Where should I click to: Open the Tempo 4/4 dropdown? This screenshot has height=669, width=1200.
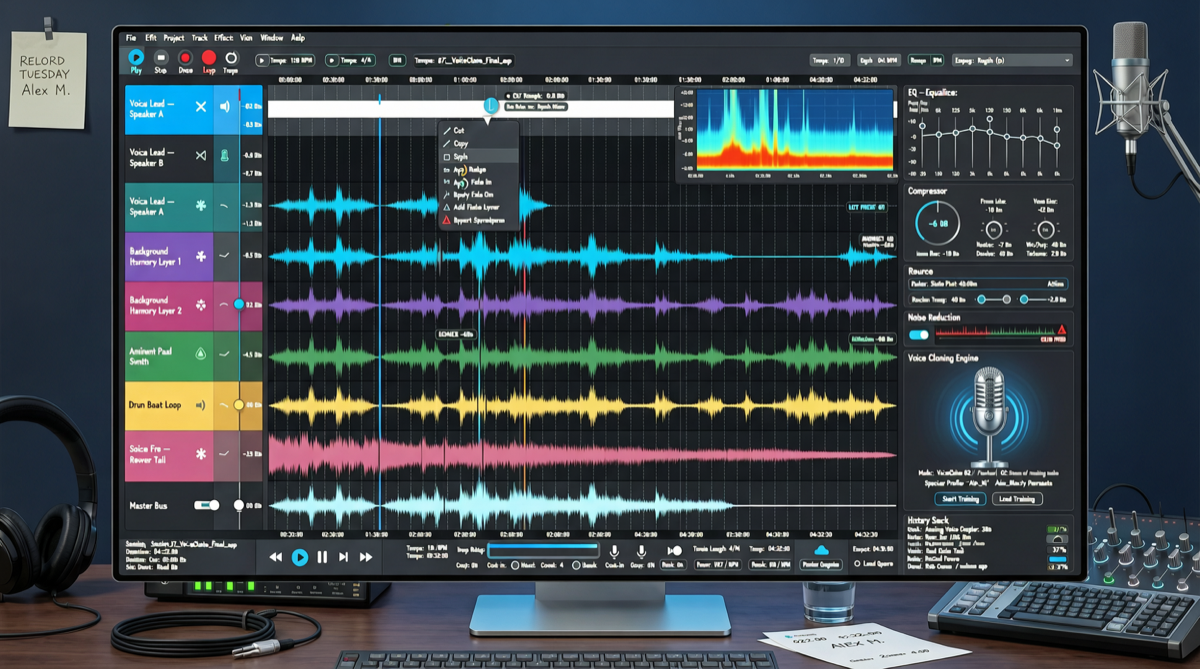352,60
